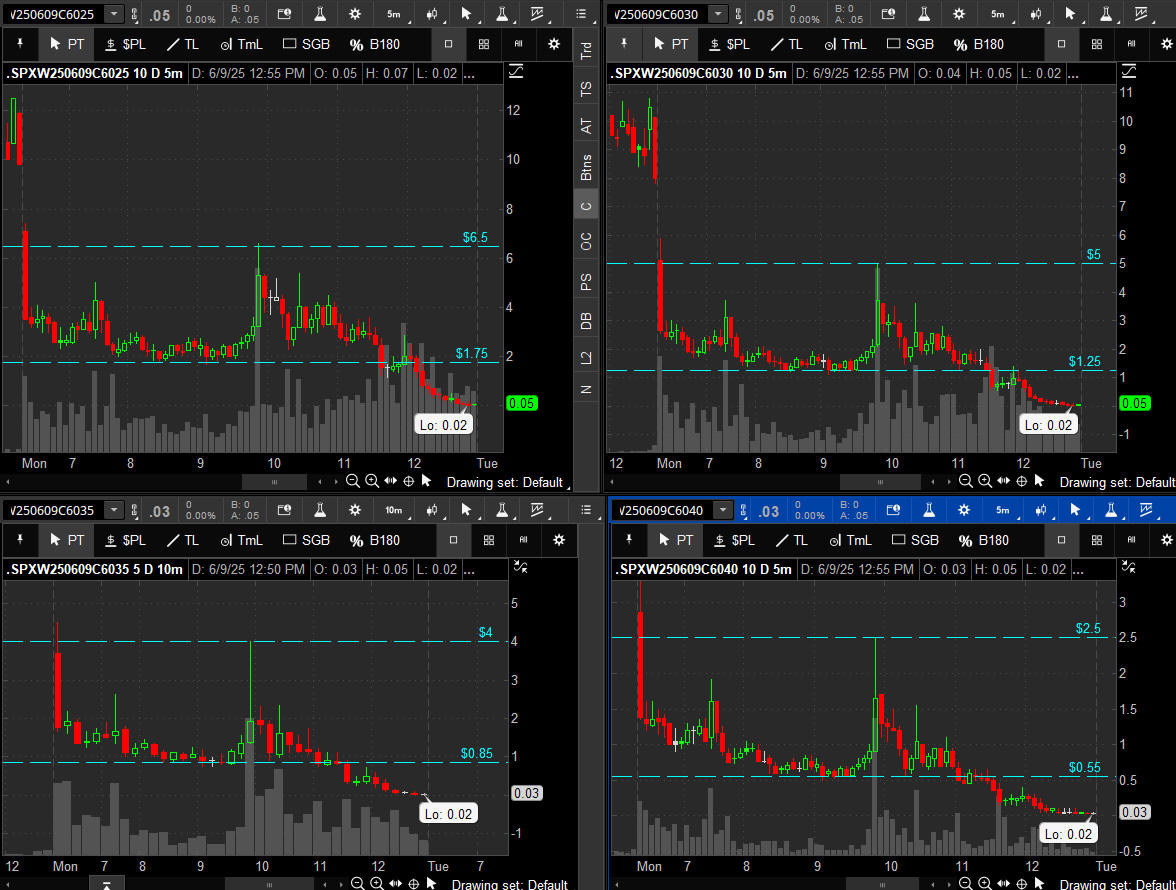This screenshot has width=1176, height=890.
Task: Click the candlestick chart style icon in C6025 chart
Action: coord(433,14)
